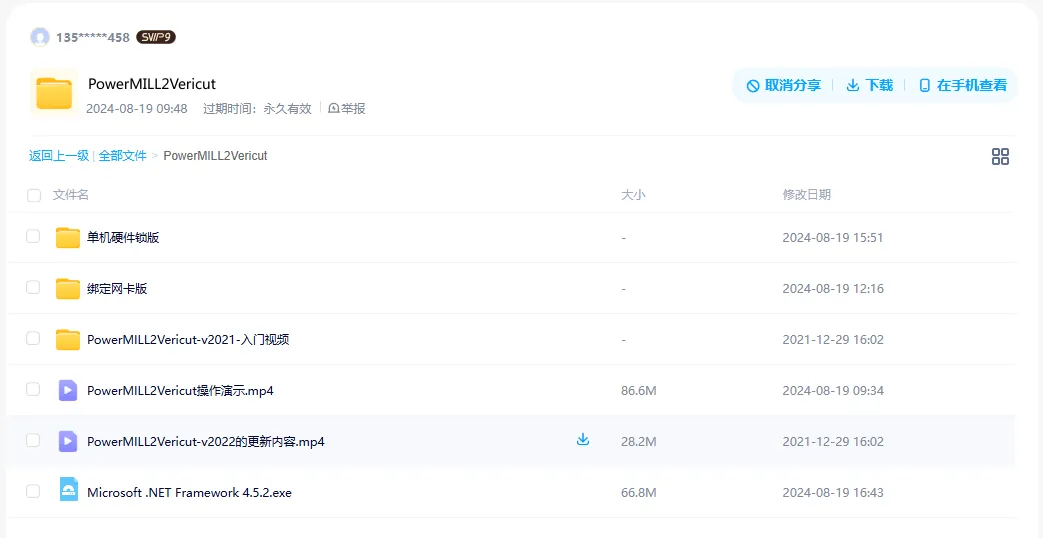
Task: Go back with 返回上一级
Action: [x=59, y=156]
